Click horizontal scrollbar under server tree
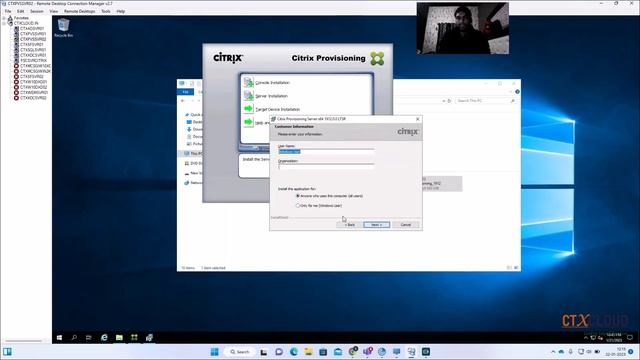The height and width of the screenshot is (360, 640). [x=24, y=341]
